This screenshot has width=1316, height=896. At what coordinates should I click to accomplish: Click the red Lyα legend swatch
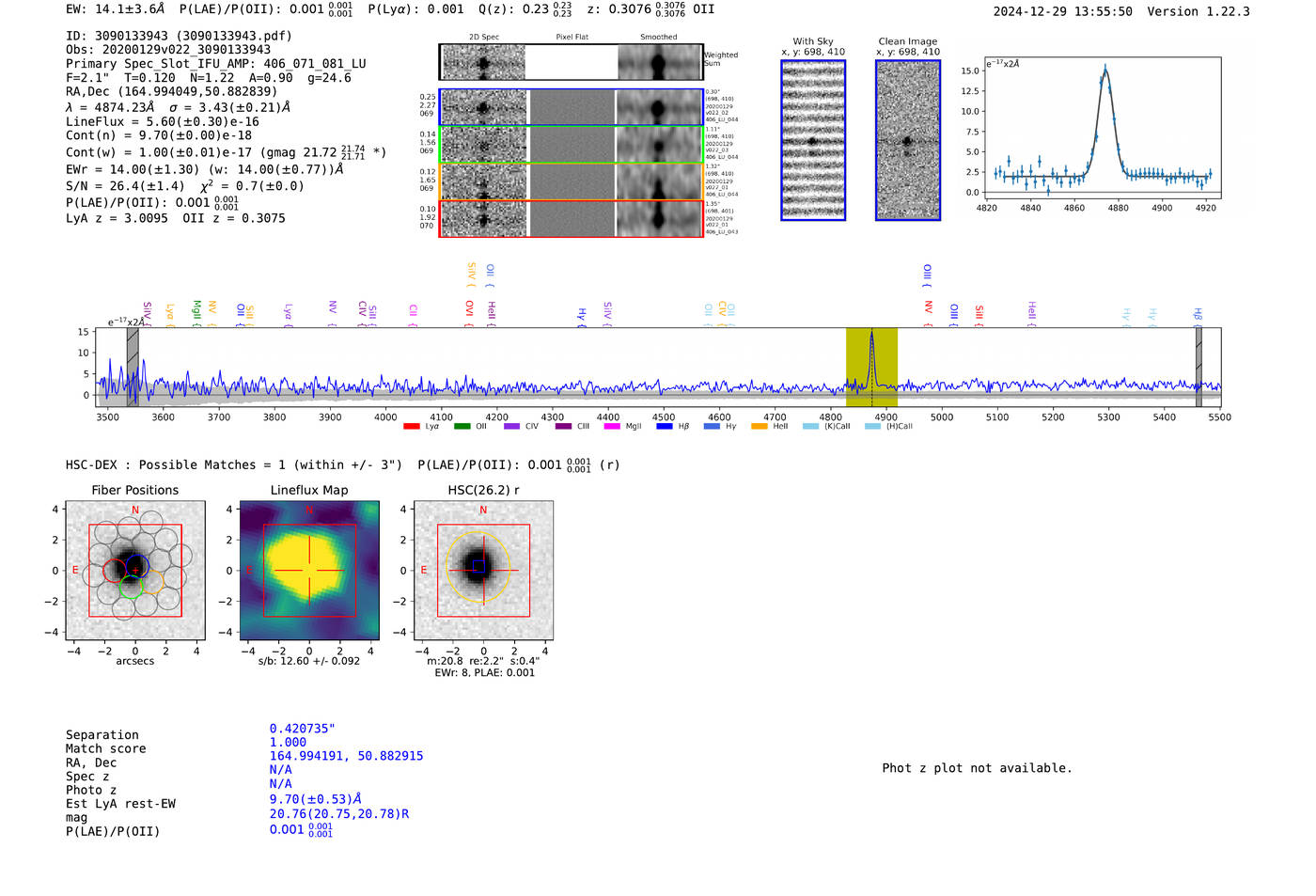click(x=411, y=427)
